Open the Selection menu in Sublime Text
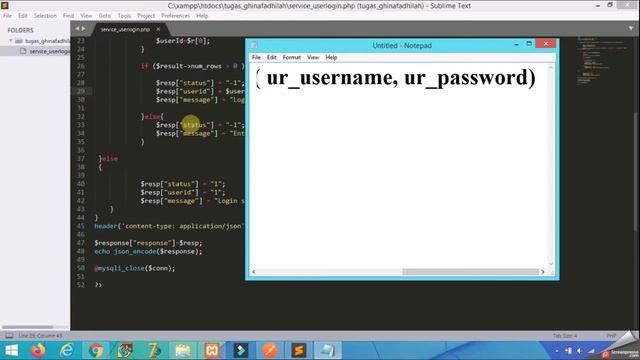Viewport: 640px width, 360px height. pyautogui.click(x=45, y=16)
